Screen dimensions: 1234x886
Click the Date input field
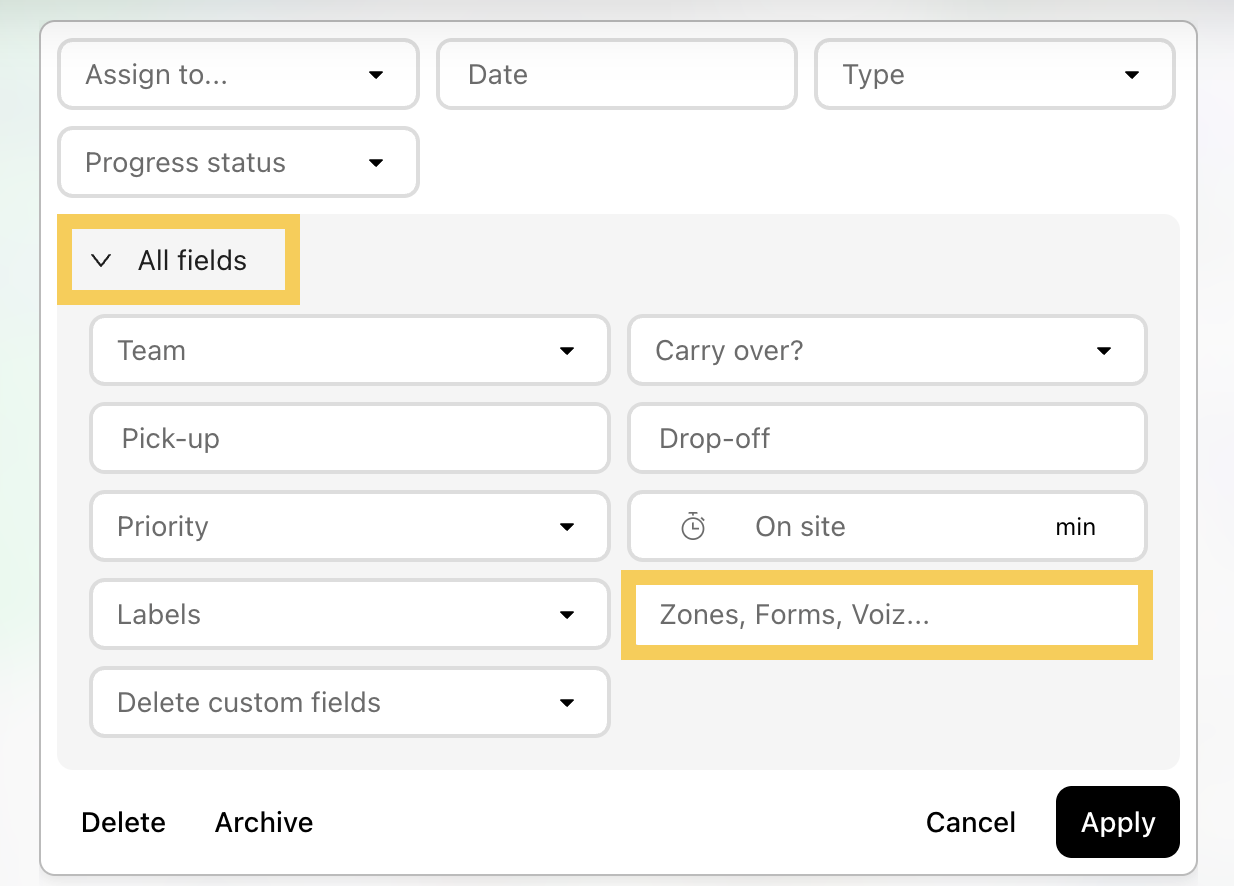pyautogui.click(x=617, y=74)
